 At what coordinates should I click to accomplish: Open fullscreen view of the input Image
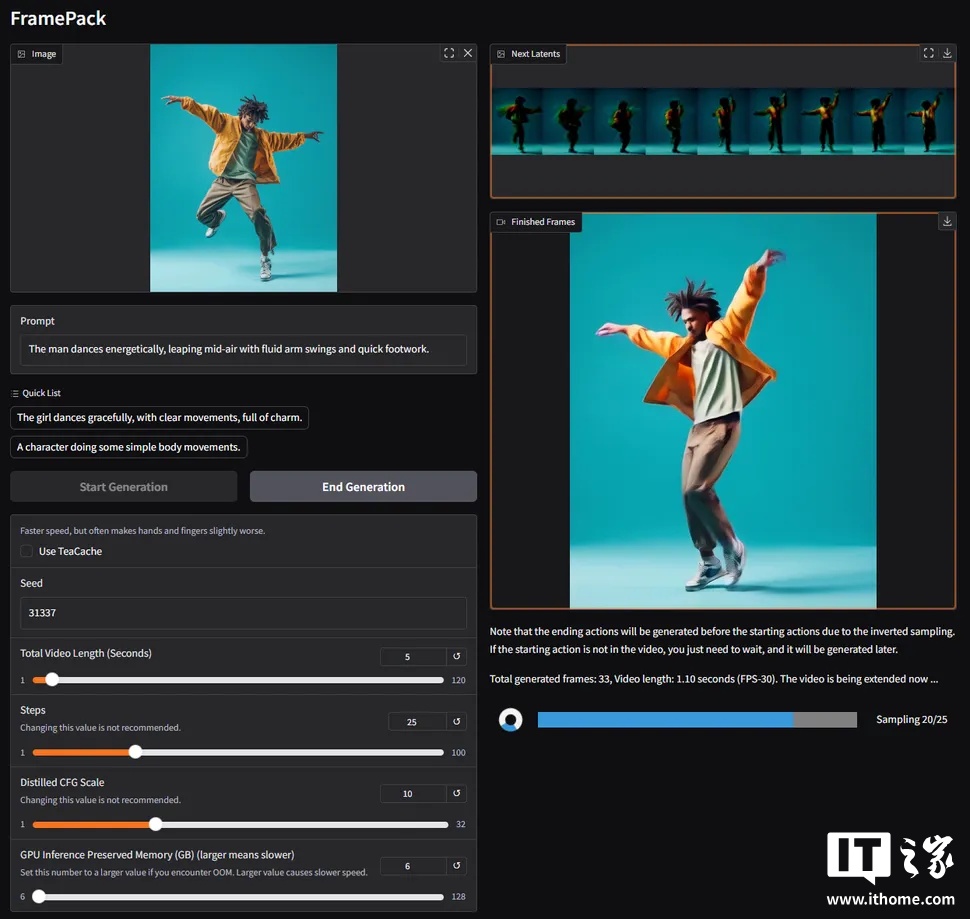449,54
